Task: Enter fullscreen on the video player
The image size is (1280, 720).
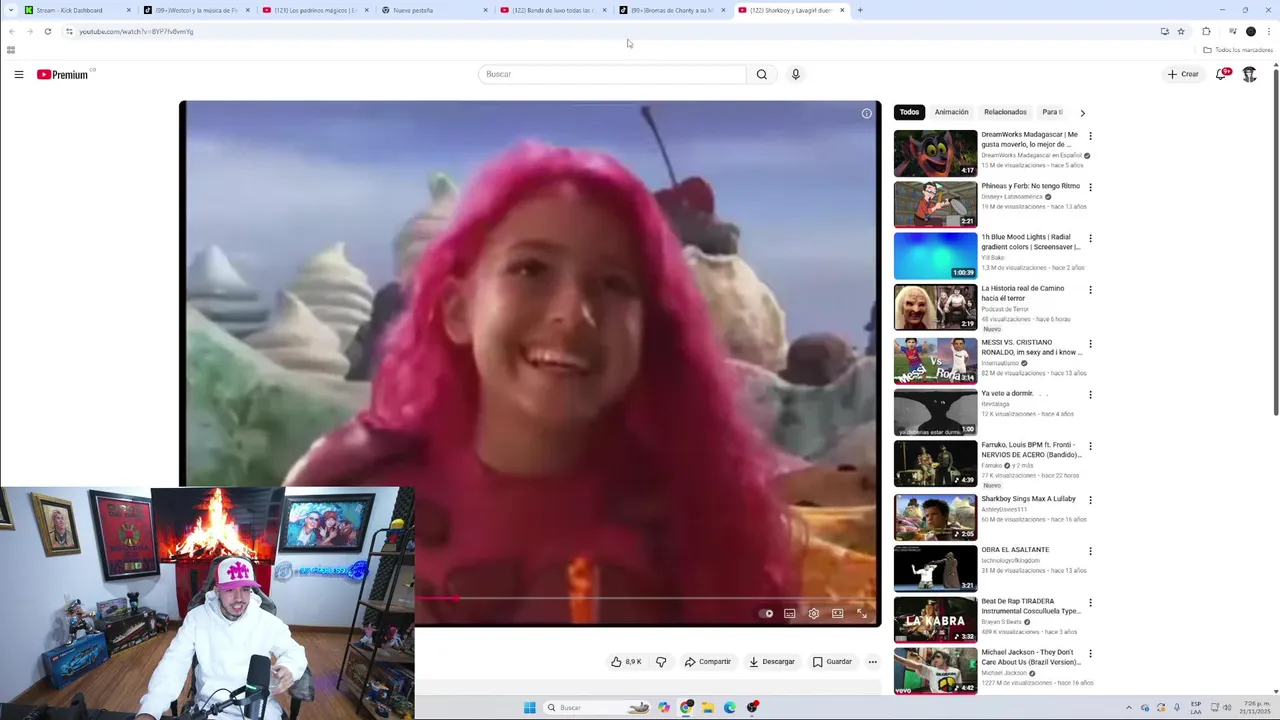Action: 862,614
